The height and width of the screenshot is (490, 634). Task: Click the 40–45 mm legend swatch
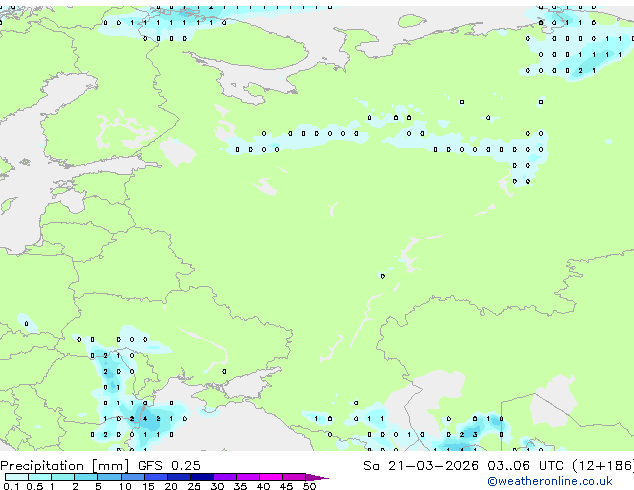271,477
